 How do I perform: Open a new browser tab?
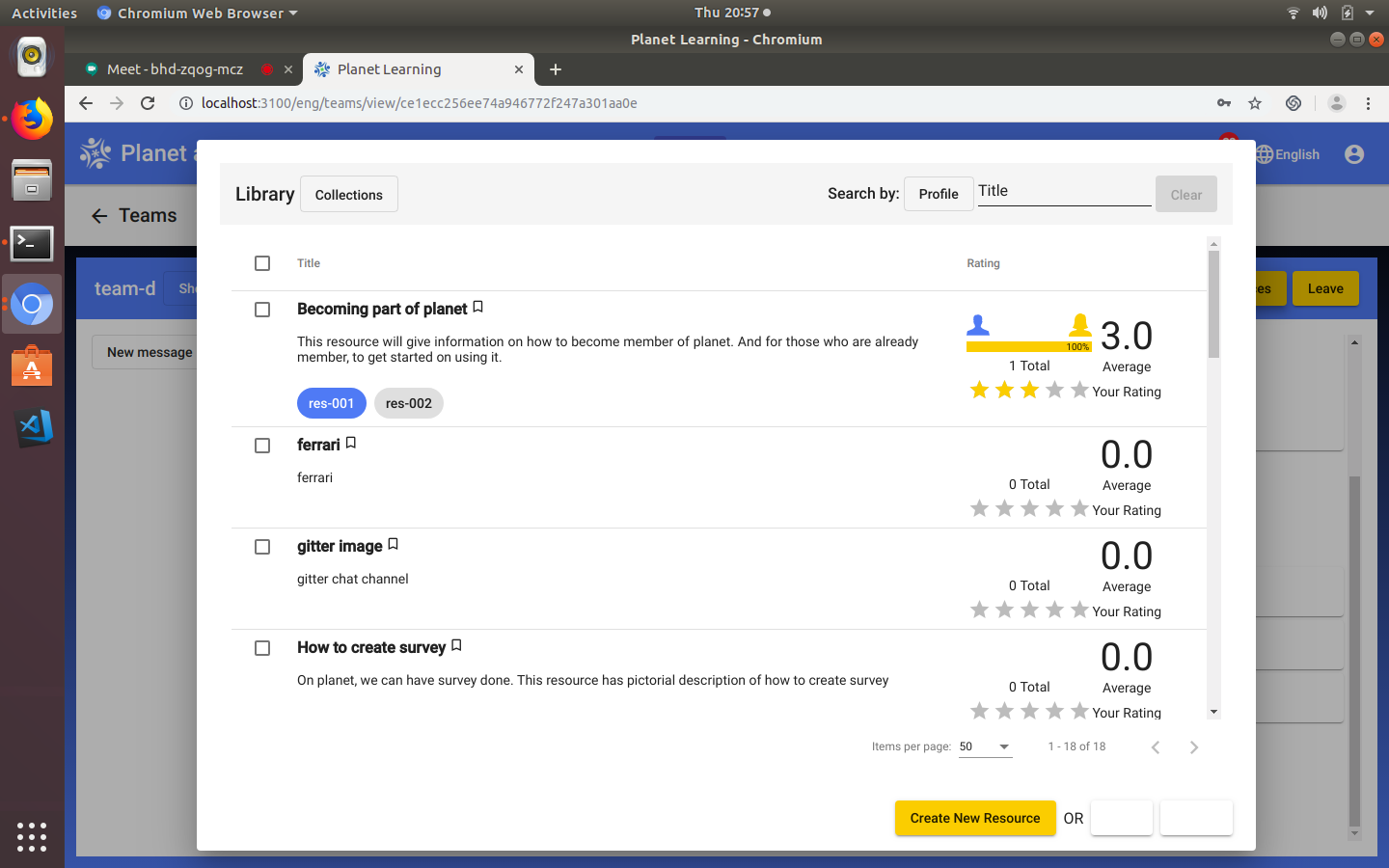[556, 69]
